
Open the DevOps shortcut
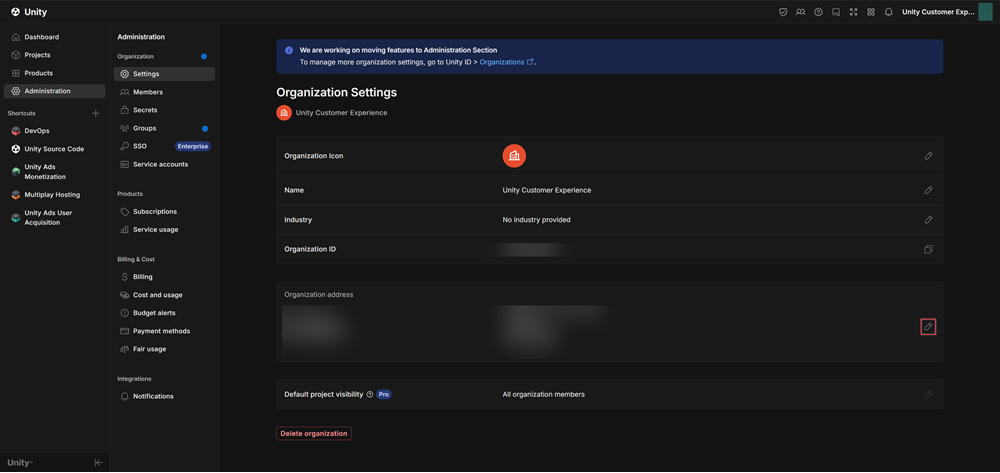point(54,131)
